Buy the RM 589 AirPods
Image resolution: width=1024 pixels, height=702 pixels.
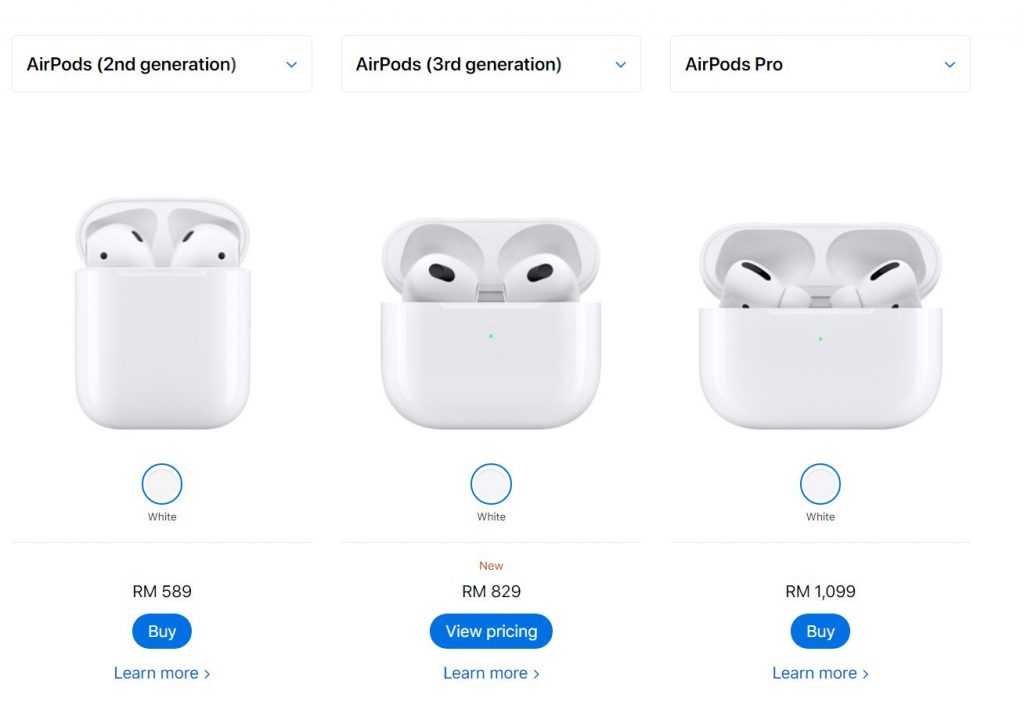click(162, 631)
